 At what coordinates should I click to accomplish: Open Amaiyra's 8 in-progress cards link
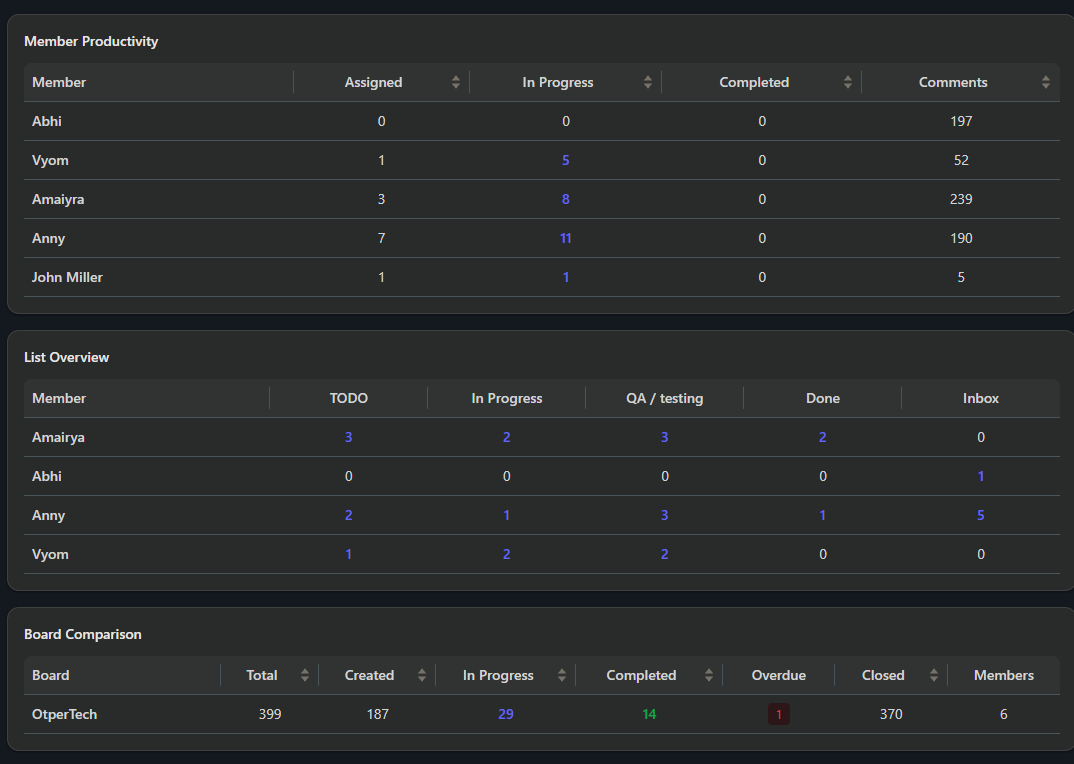click(x=566, y=199)
